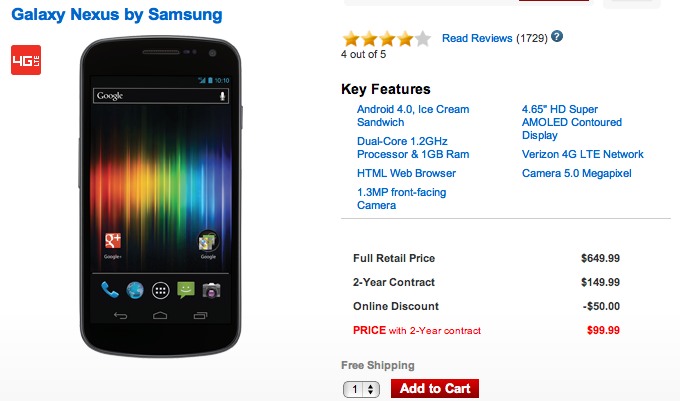The width and height of the screenshot is (680, 401).
Task: Click the Galaxy Nexus phone image
Action: [160, 200]
